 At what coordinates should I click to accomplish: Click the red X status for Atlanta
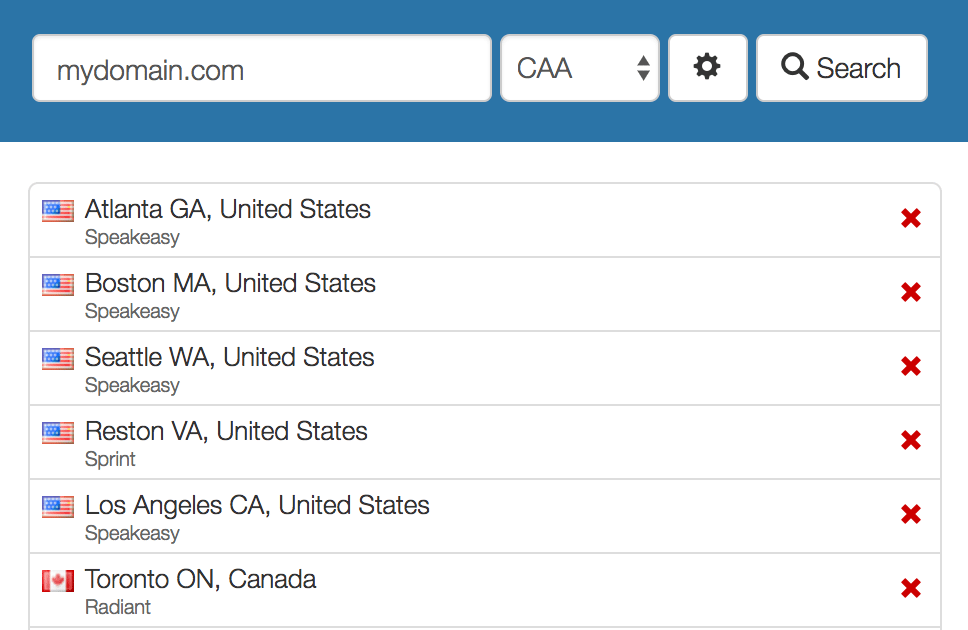click(x=911, y=219)
